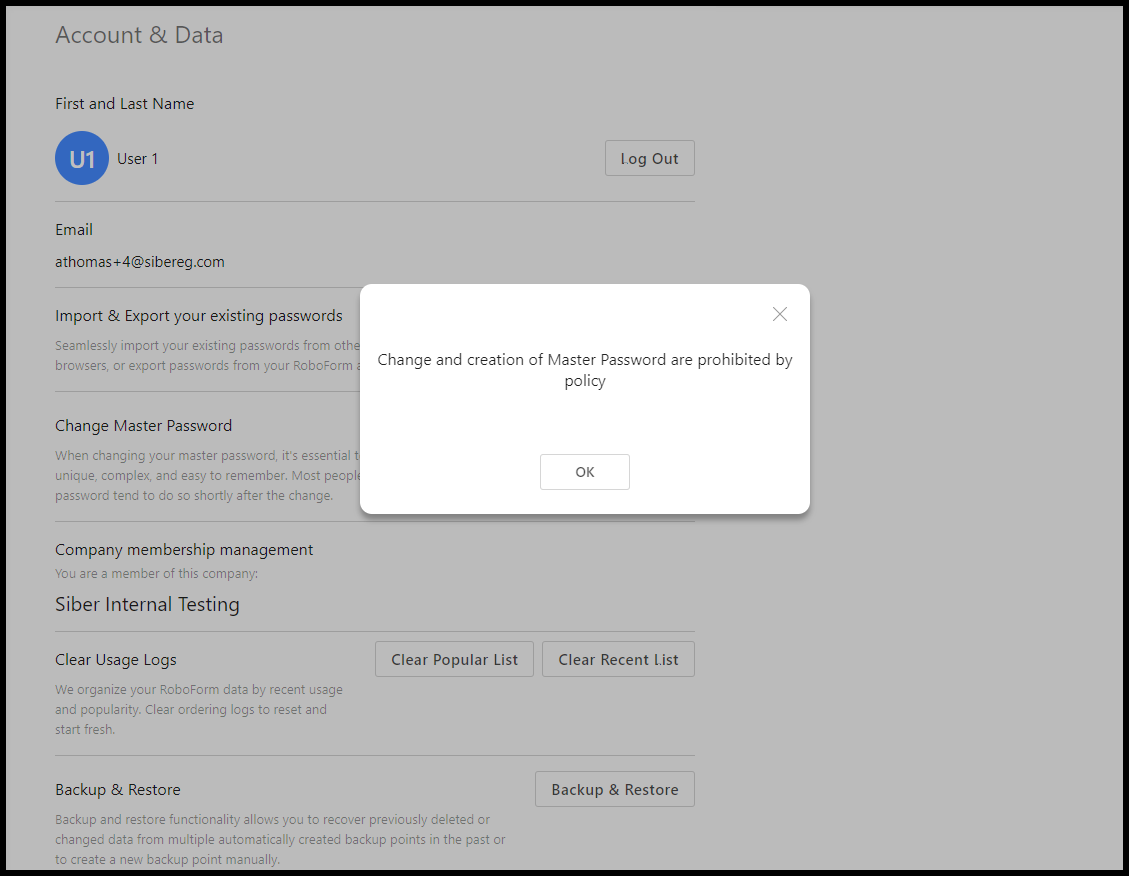Viewport: 1129px width, 876px height.
Task: Click the Backup & Restore section heading
Action: point(118,790)
